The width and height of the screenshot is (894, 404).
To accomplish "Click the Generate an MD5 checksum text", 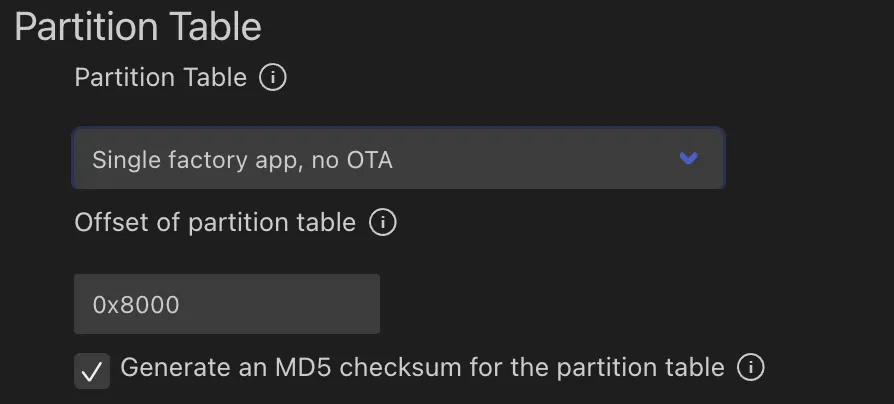I will pos(422,367).
